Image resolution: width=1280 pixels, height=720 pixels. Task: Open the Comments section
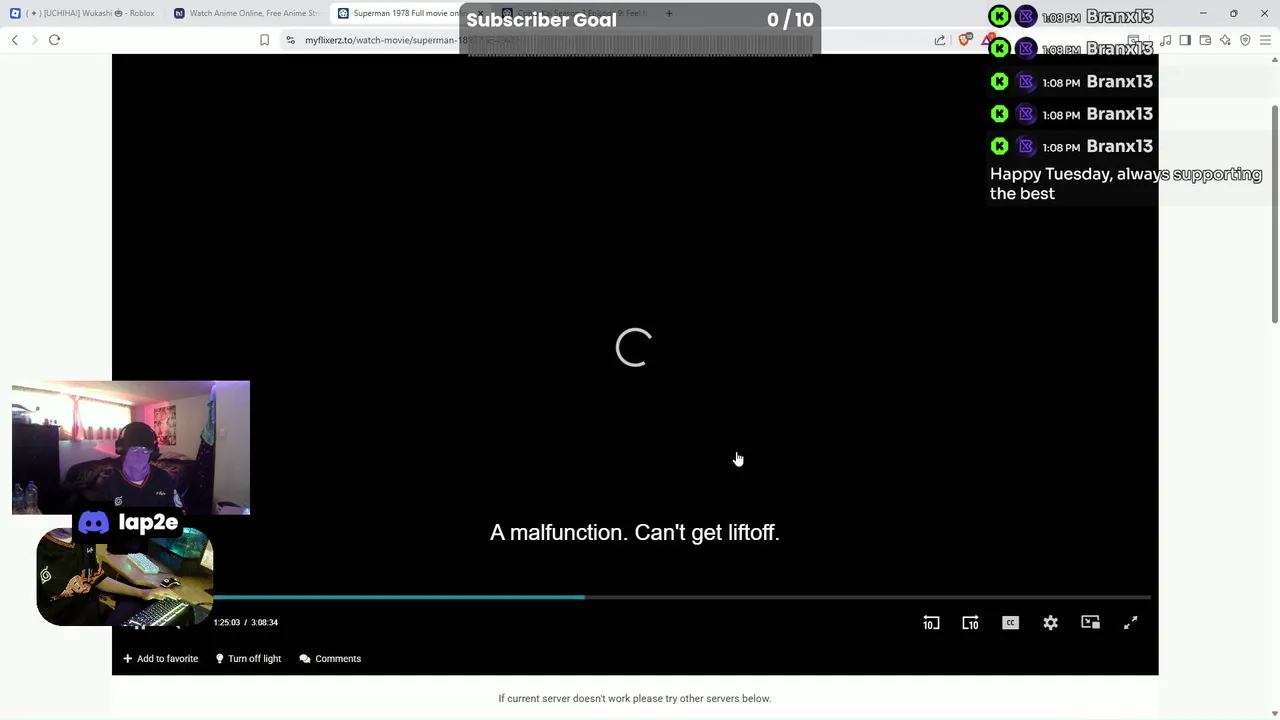(330, 659)
